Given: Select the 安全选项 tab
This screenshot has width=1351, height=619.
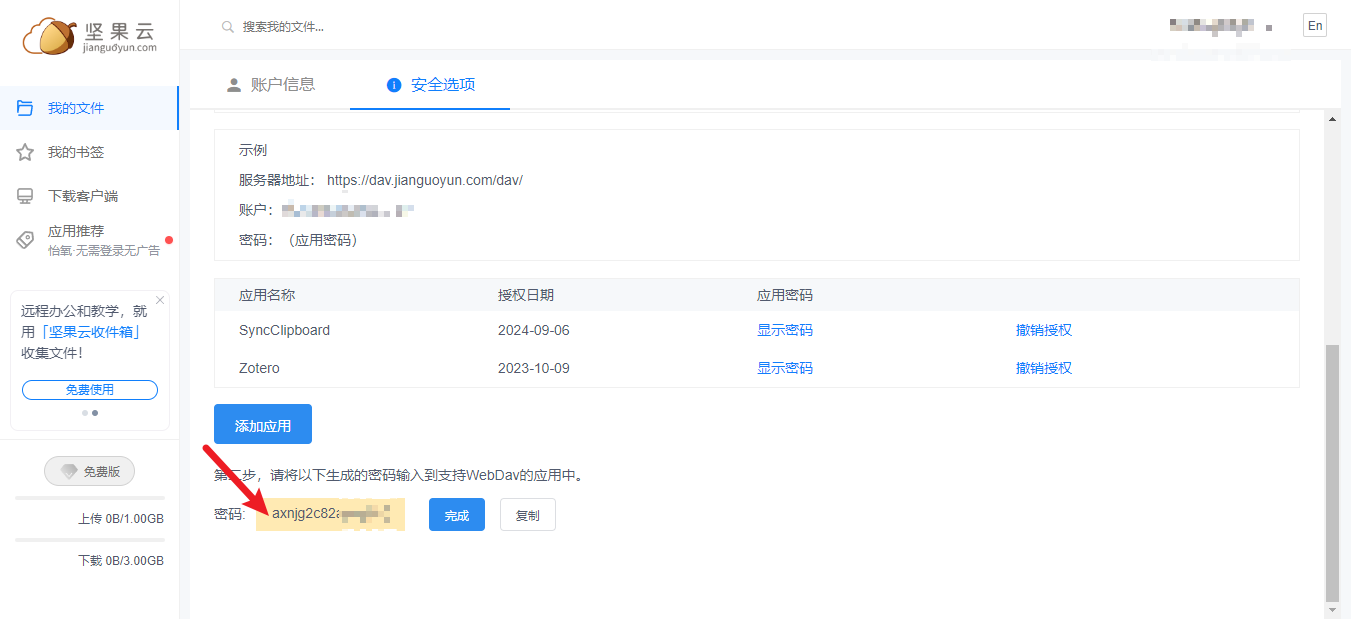Looking at the screenshot, I should pos(442,86).
